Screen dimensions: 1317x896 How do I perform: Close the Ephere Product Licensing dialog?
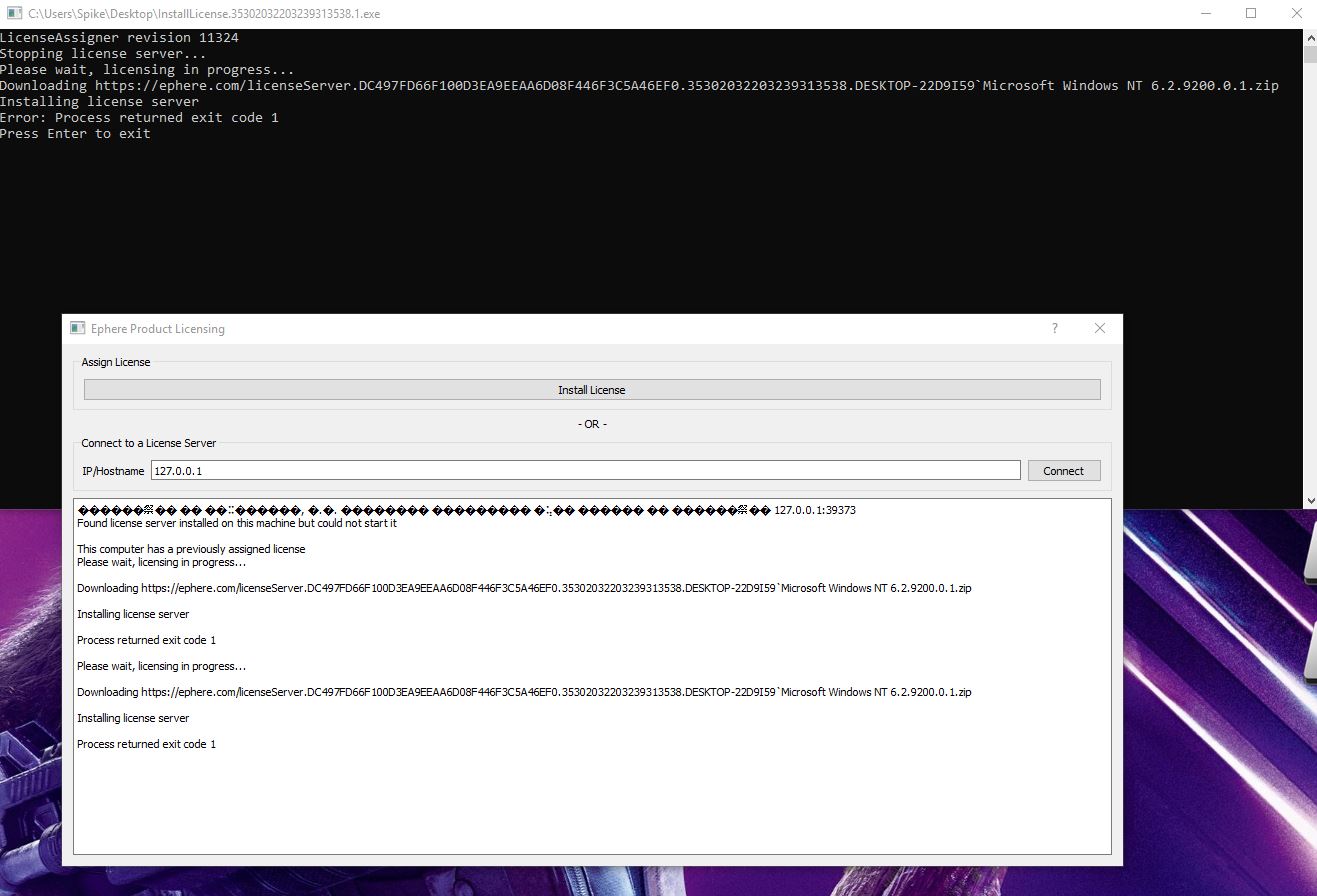(x=1100, y=328)
